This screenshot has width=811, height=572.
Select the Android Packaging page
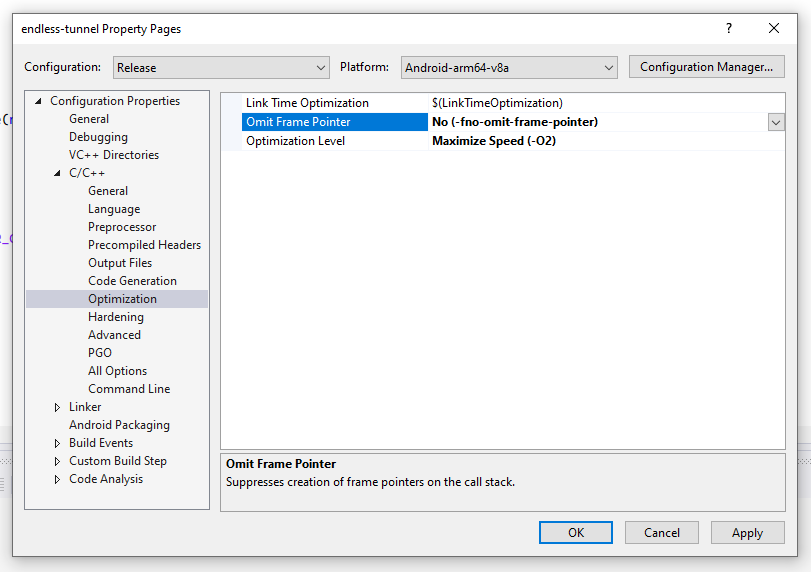[119, 425]
